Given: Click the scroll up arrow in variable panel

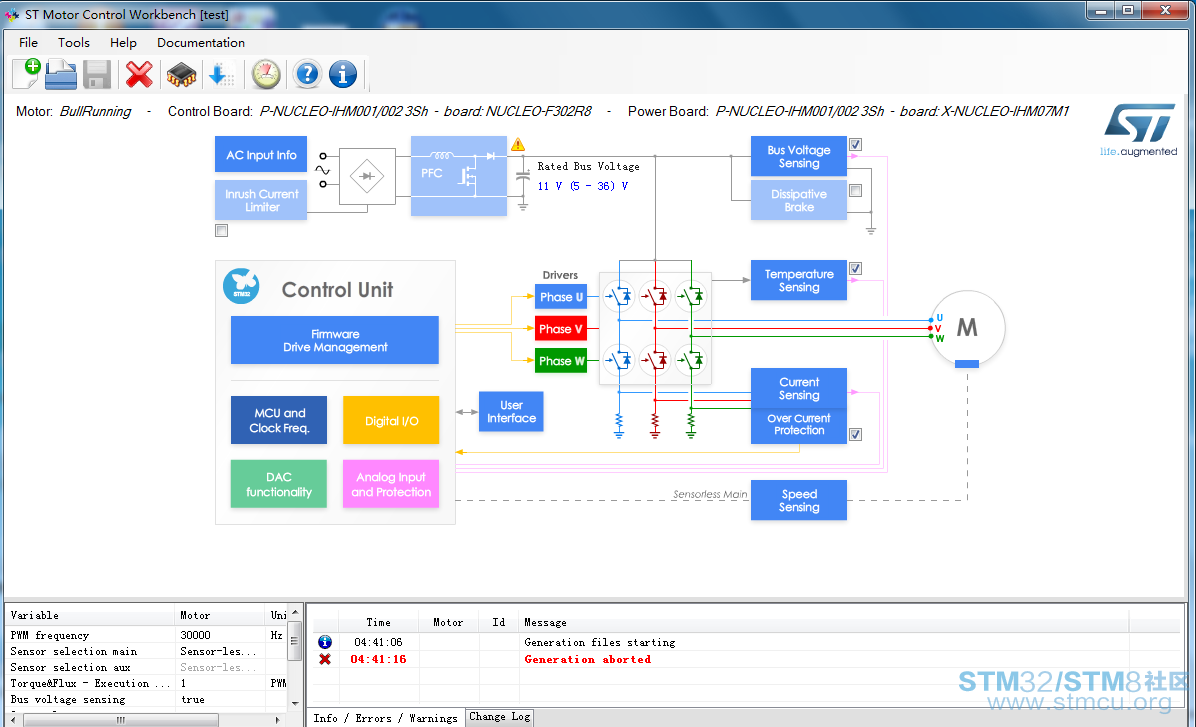Looking at the screenshot, I should pyautogui.click(x=295, y=613).
